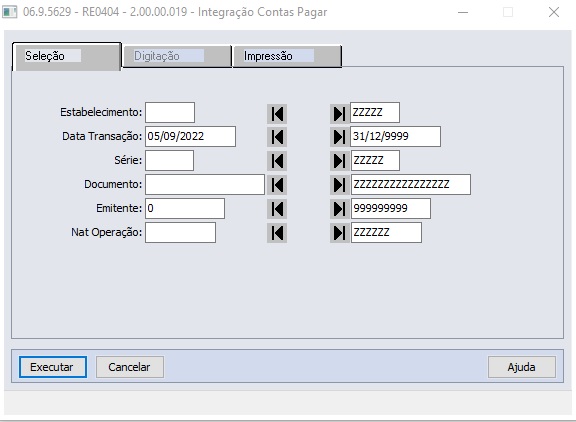Focus the Série initial field
This screenshot has width=576, height=422.
click(x=169, y=160)
